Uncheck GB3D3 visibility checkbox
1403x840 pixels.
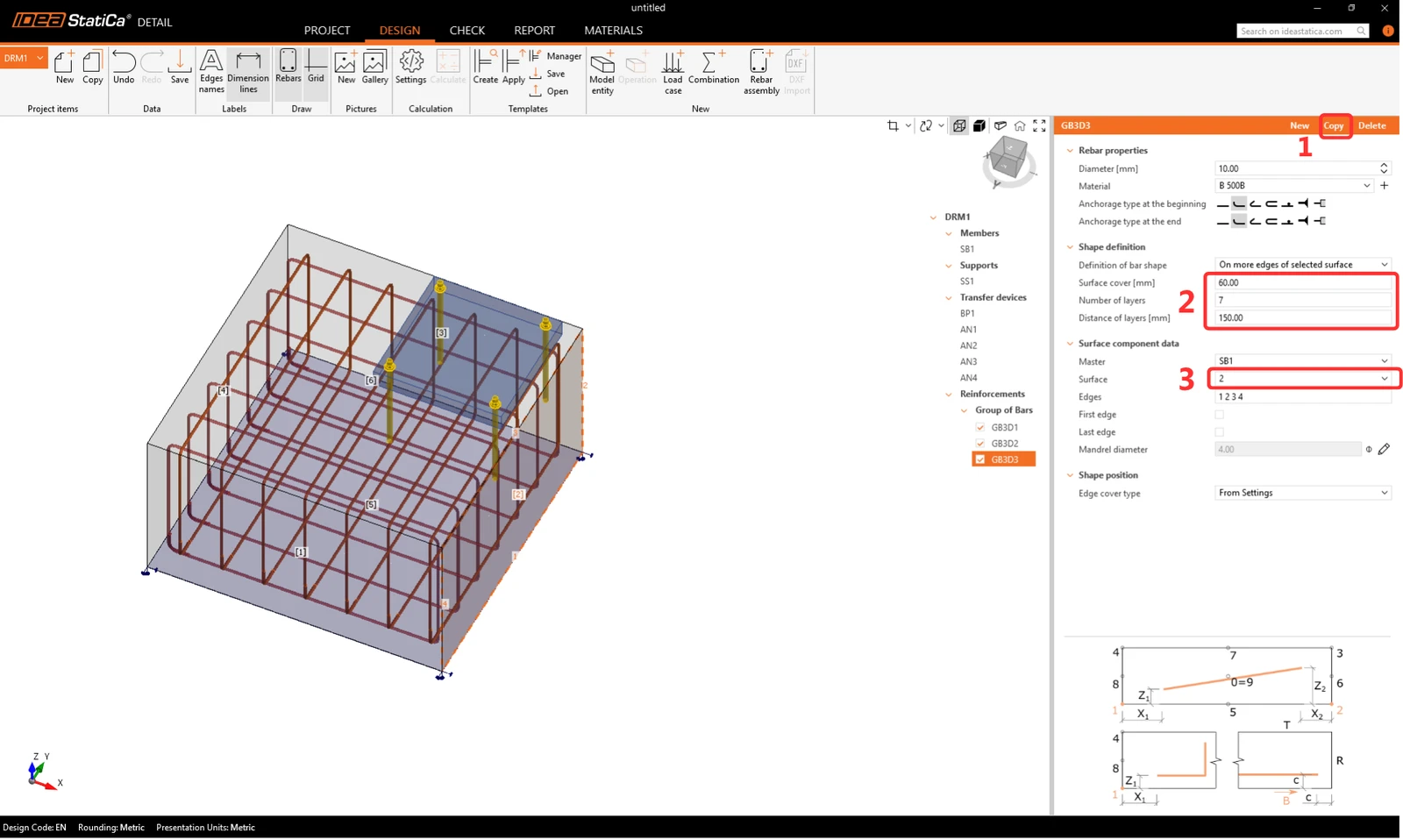(x=980, y=459)
